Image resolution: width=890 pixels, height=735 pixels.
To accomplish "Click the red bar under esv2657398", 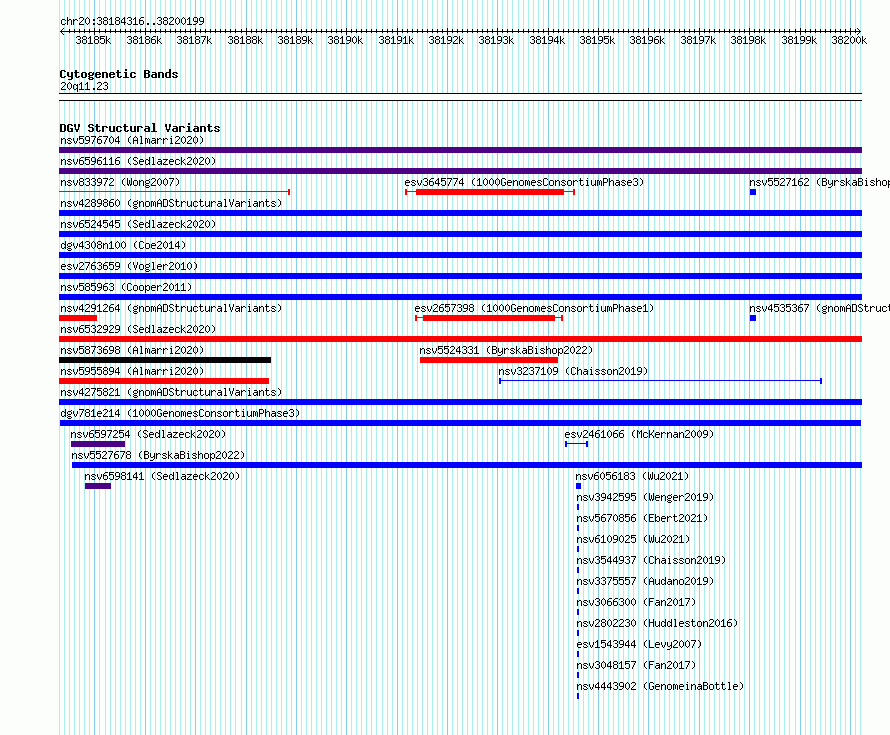I will click(489, 318).
